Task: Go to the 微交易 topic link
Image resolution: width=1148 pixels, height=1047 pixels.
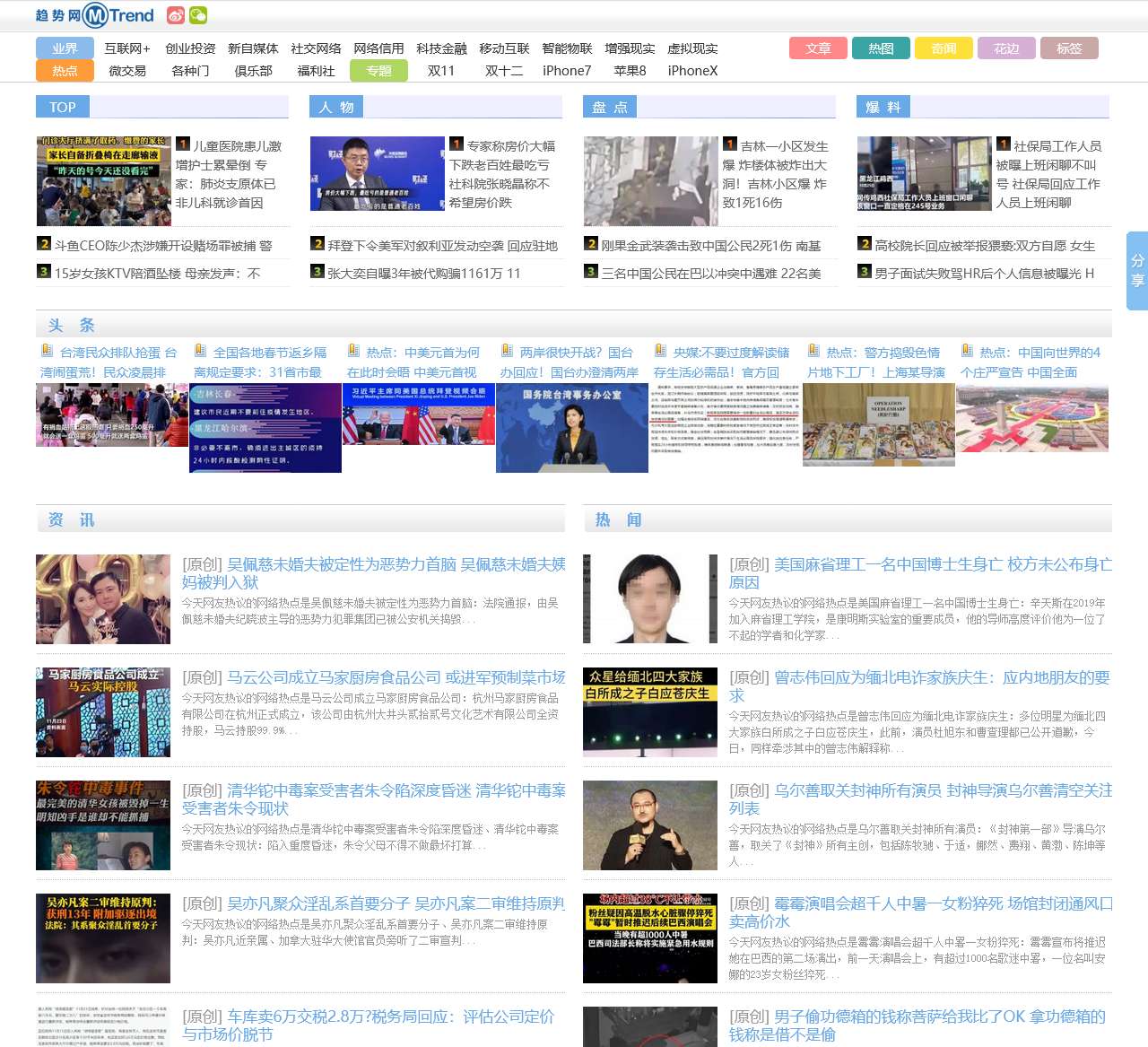Action: [127, 71]
